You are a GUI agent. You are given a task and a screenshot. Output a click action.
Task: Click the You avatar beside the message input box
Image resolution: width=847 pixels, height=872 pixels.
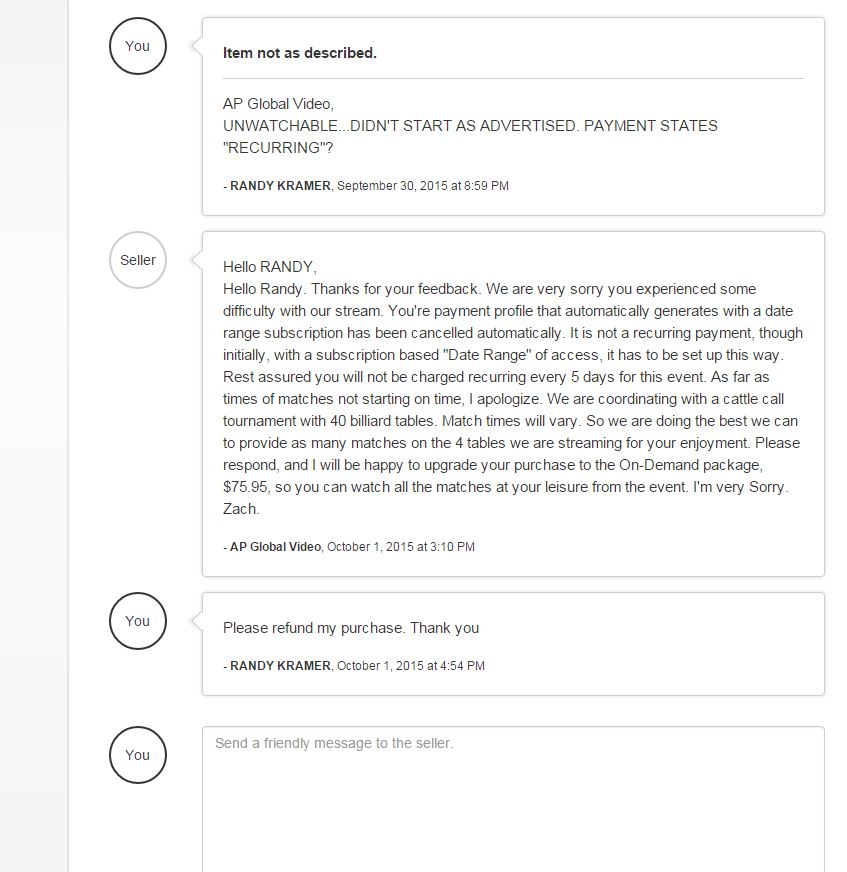(137, 755)
